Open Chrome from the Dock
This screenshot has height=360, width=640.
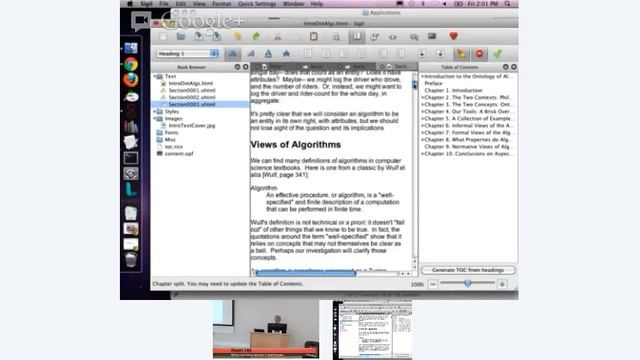point(131,64)
